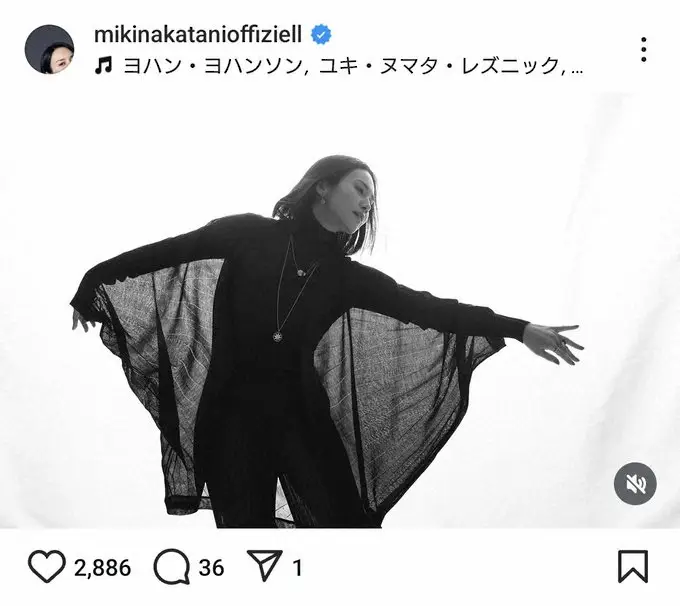The height and width of the screenshot is (606, 680).
Task: Click the music note icon
Action: coord(103,66)
